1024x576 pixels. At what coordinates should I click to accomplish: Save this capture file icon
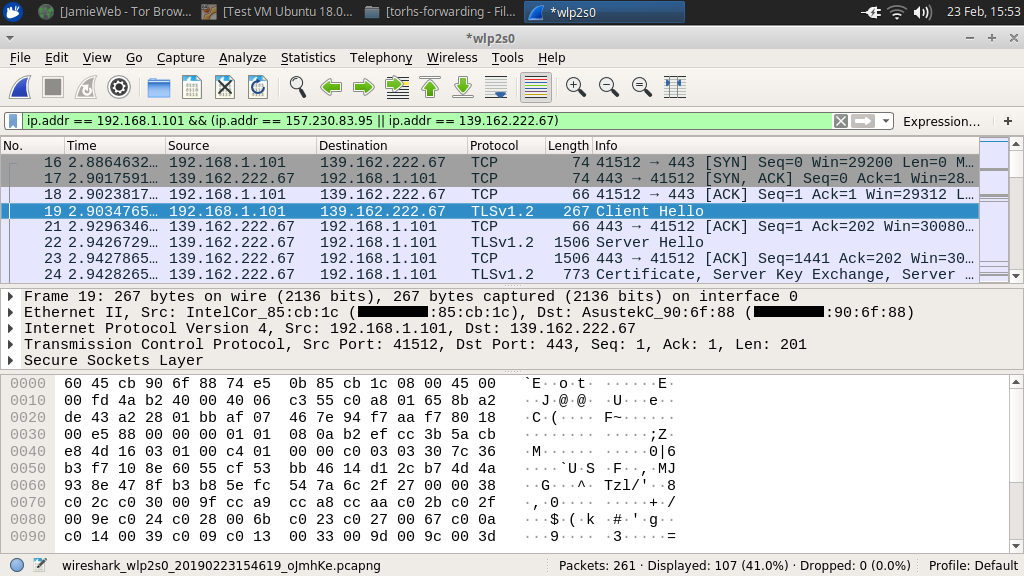191,87
